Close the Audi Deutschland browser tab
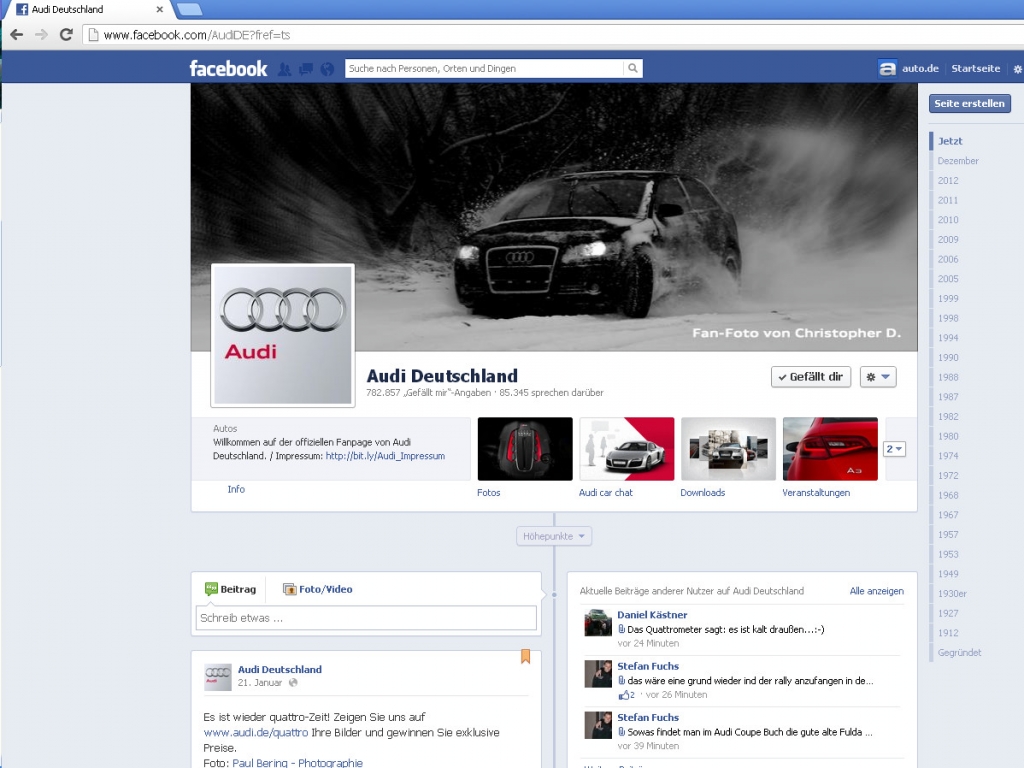The image size is (1024, 768). [x=159, y=9]
